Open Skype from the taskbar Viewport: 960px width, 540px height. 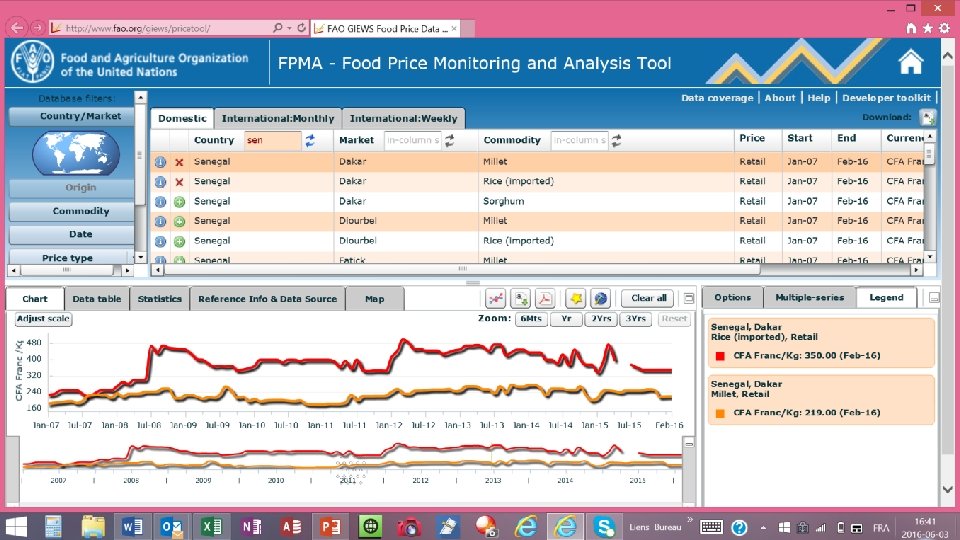point(604,526)
